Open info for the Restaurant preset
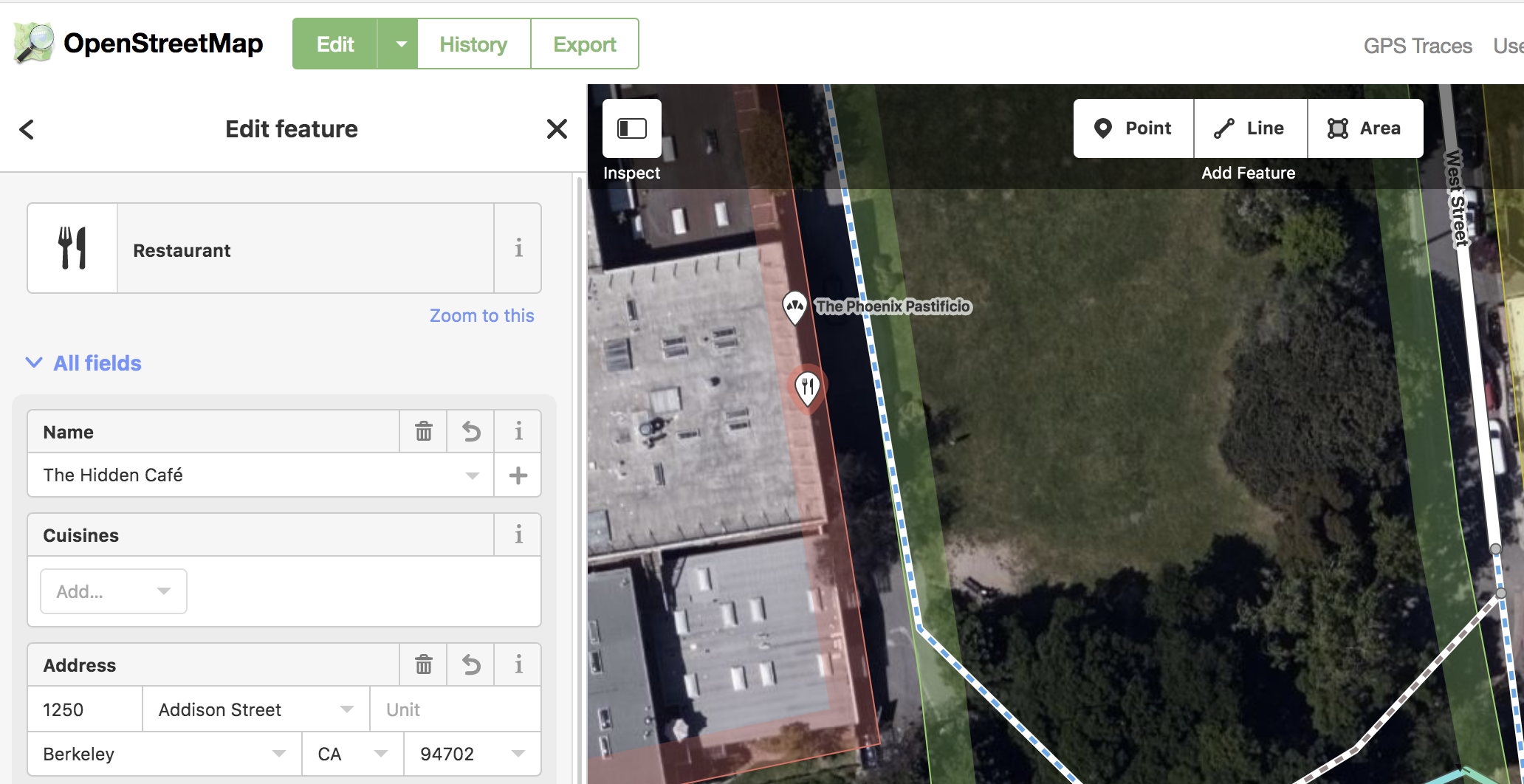The height and width of the screenshot is (784, 1524). pyautogui.click(x=518, y=248)
